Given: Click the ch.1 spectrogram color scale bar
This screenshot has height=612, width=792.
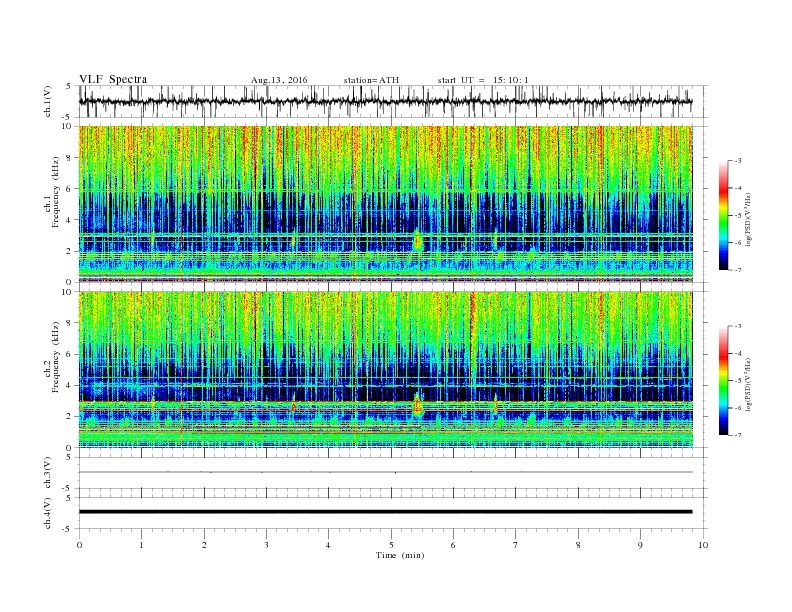Looking at the screenshot, I should (x=723, y=215).
